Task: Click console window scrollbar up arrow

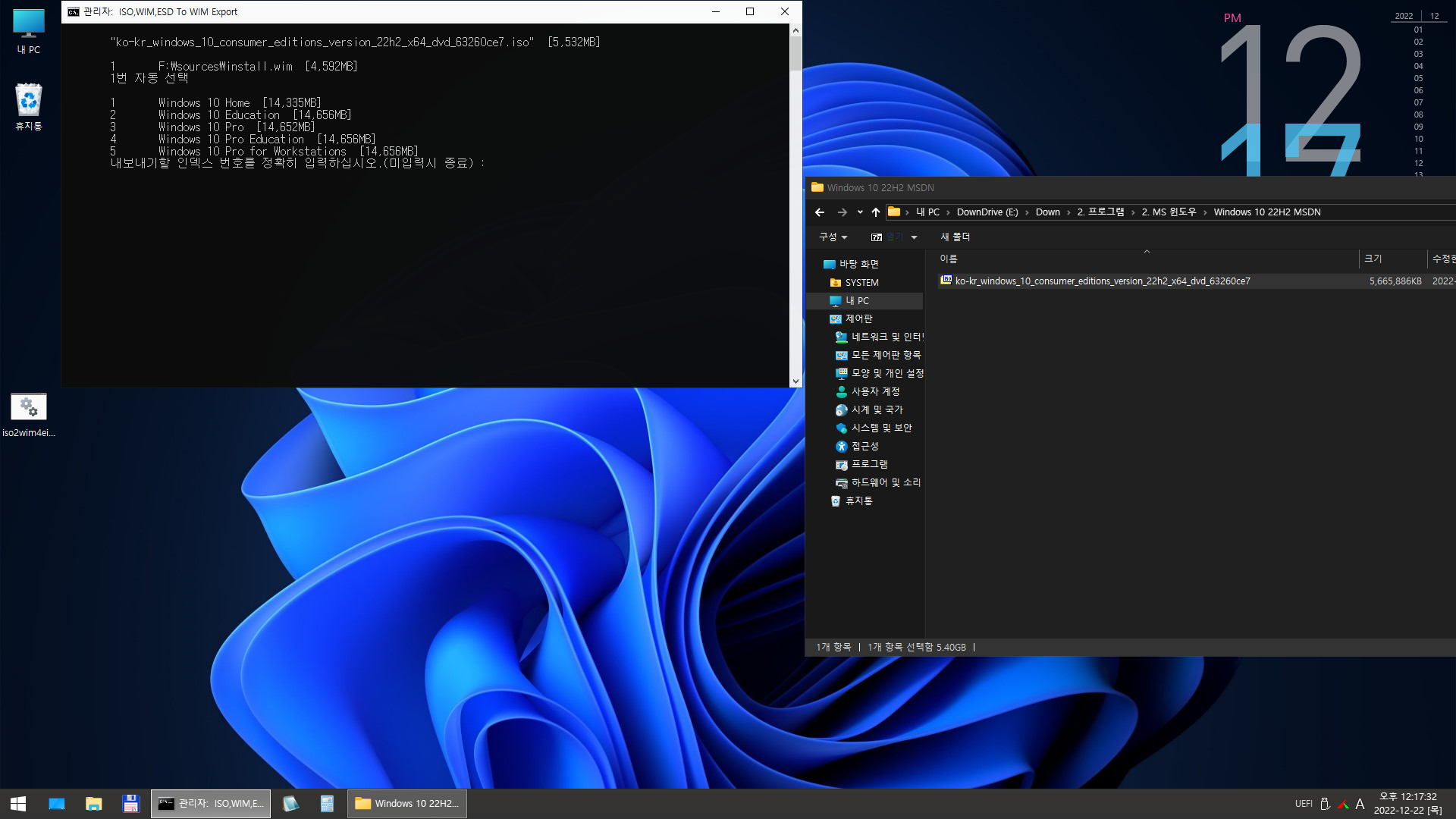Action: (x=795, y=30)
